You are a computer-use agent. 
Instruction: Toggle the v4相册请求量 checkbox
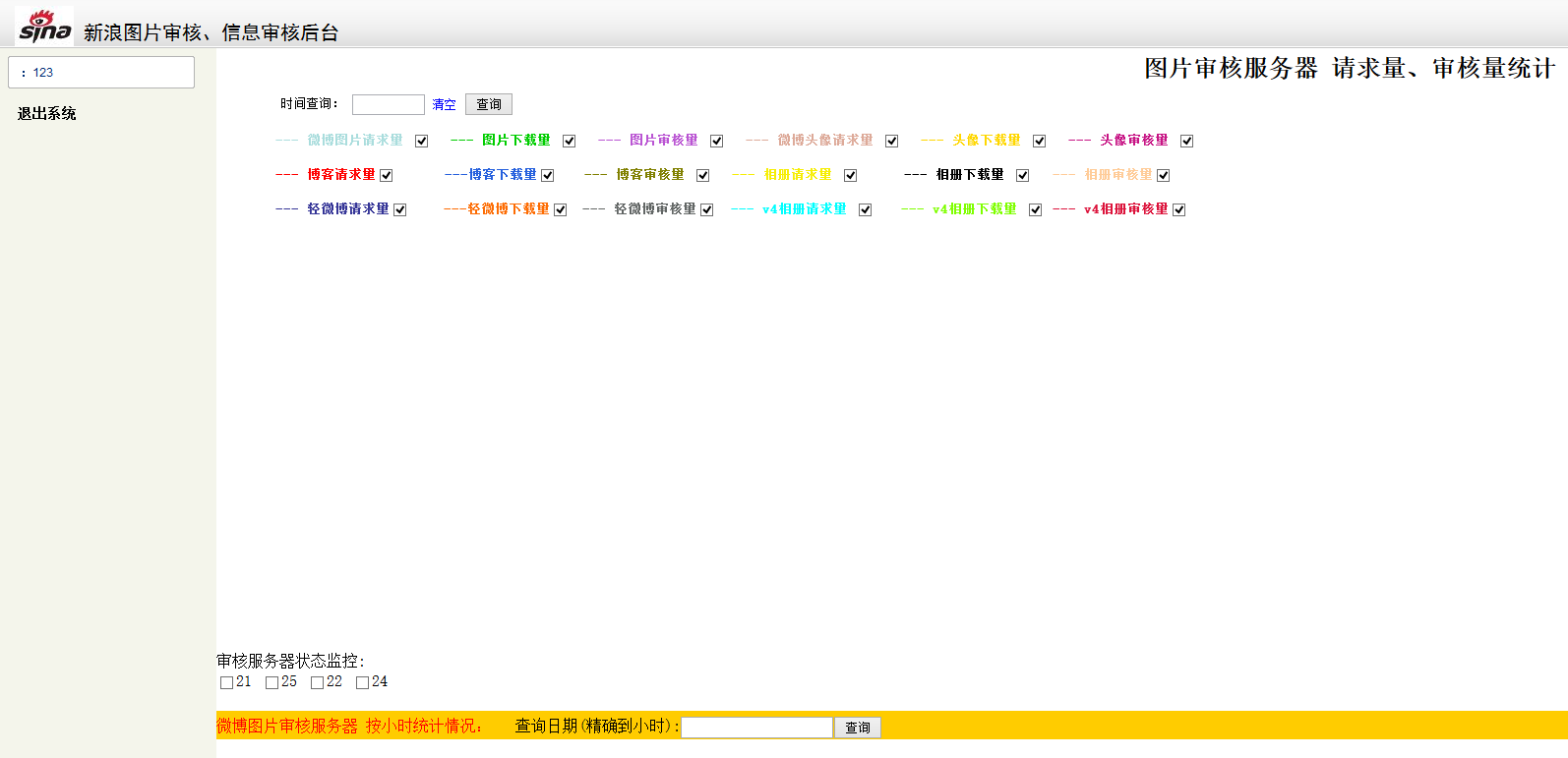(865, 209)
